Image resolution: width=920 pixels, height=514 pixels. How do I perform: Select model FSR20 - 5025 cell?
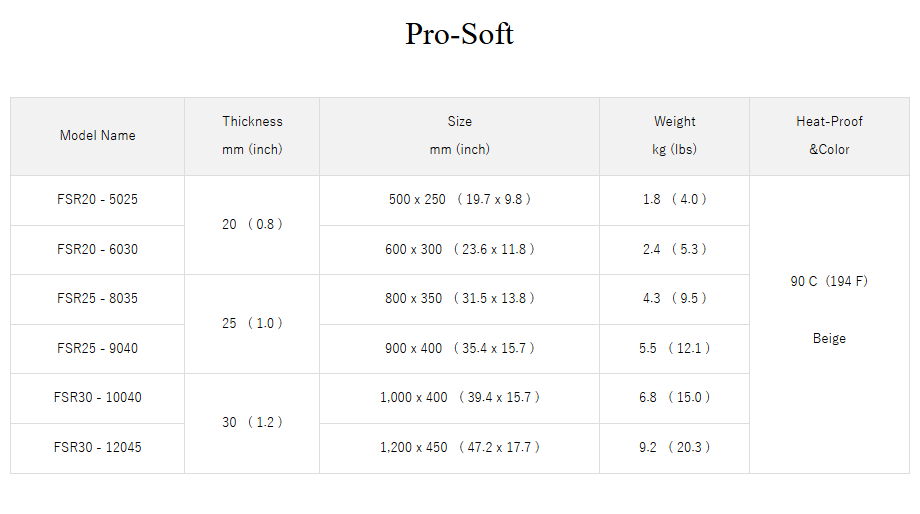click(98, 200)
